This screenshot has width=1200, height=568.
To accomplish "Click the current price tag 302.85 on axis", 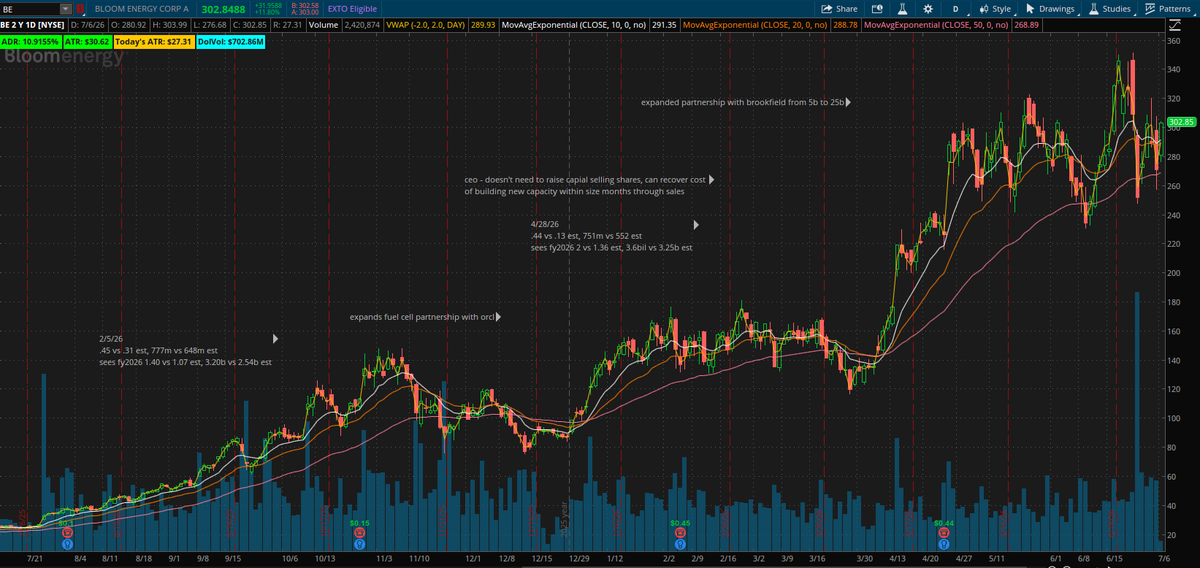I will (1181, 122).
